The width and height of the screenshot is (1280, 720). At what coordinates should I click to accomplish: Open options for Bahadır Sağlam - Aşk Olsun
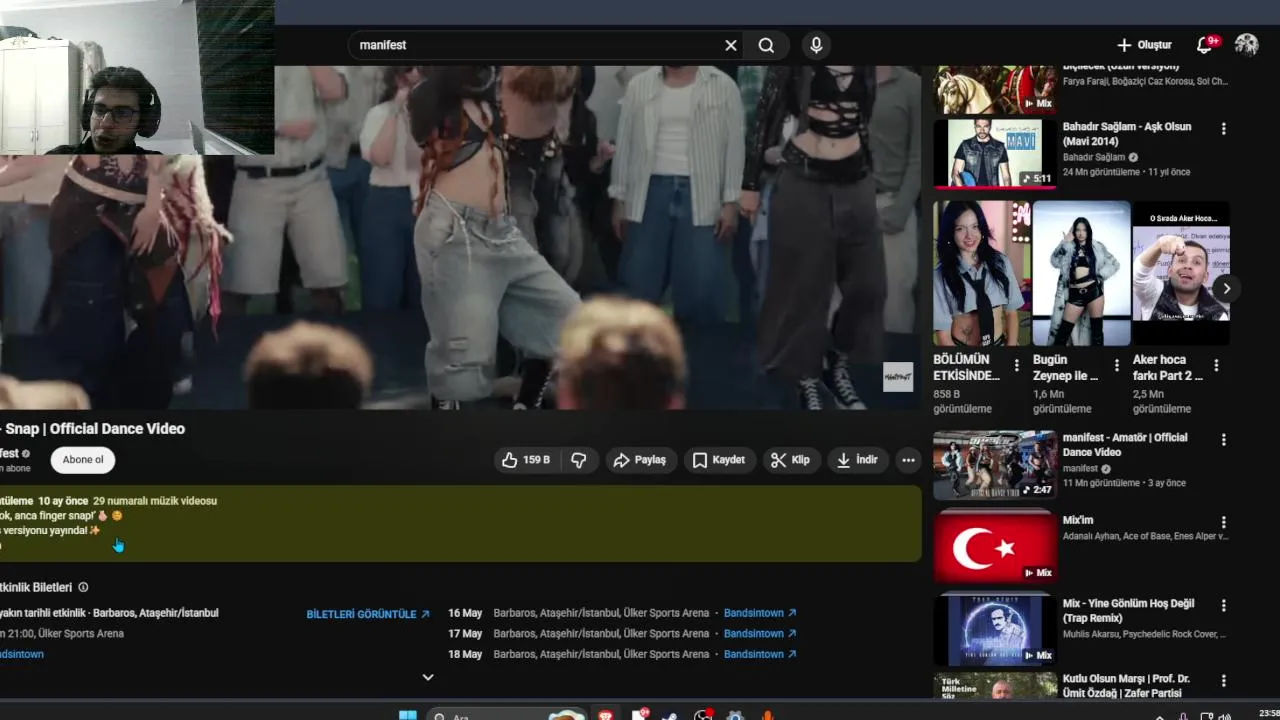[x=1223, y=129]
